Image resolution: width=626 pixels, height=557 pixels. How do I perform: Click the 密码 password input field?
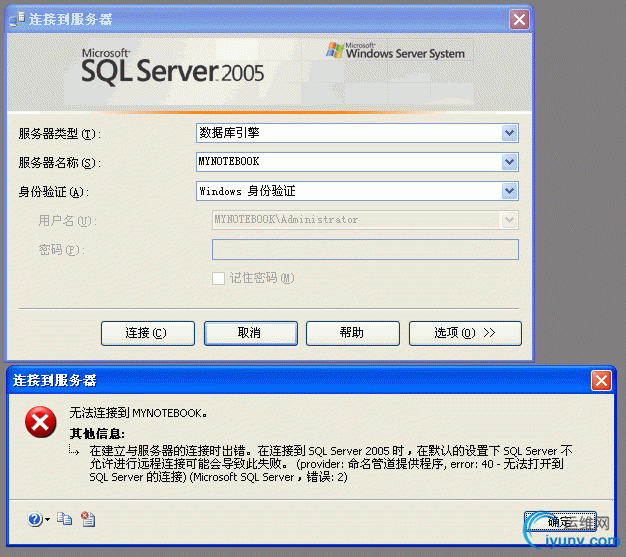[365, 250]
